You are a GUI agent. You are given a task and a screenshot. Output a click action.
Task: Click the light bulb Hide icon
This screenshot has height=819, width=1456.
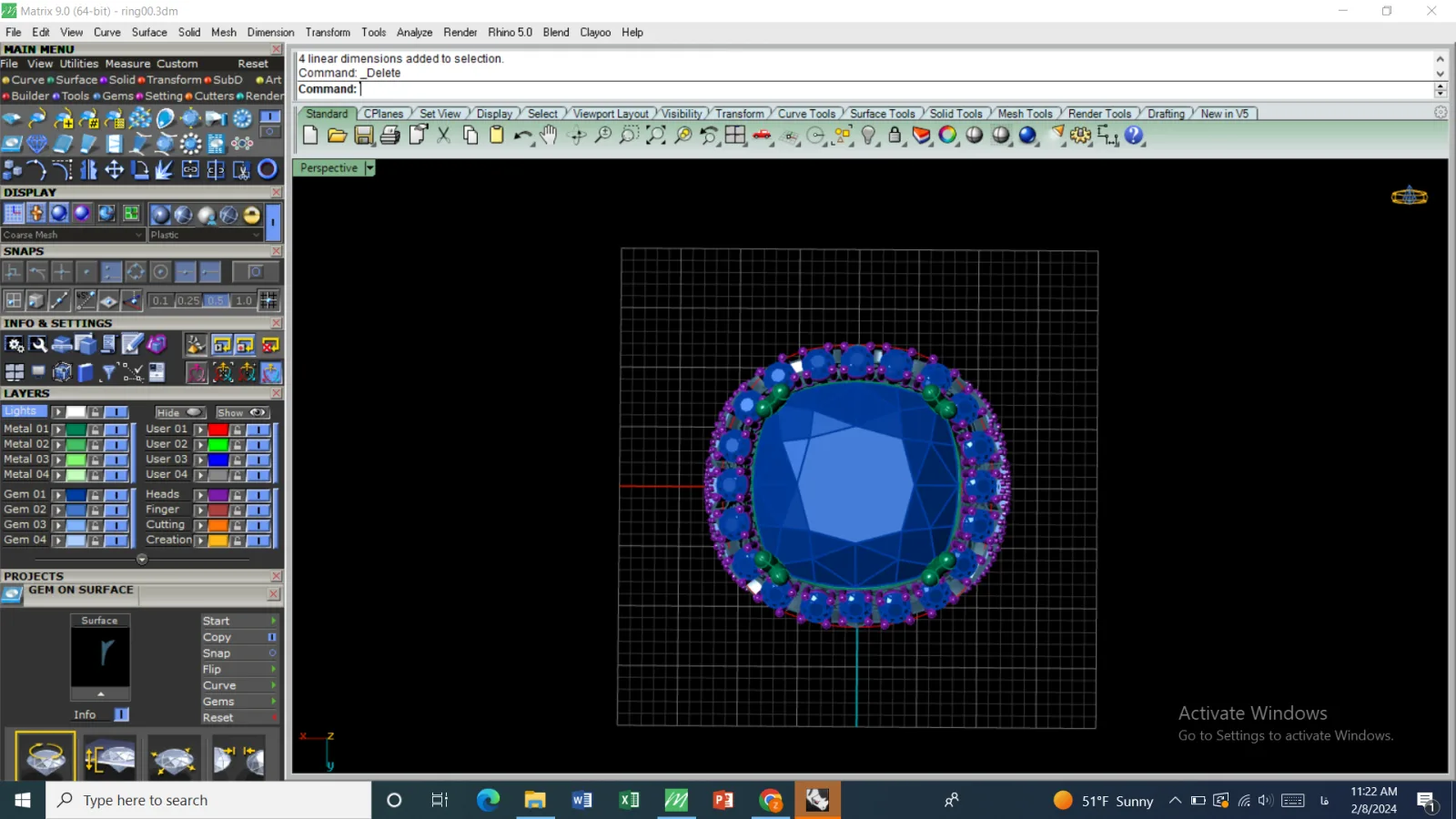[868, 136]
